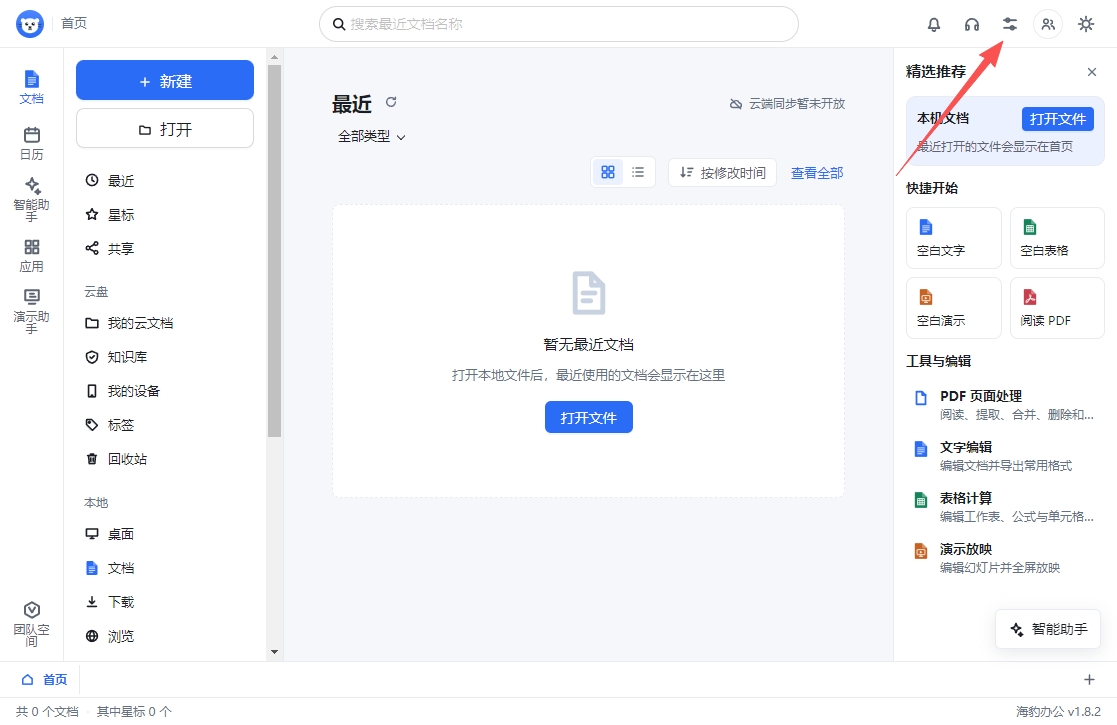This screenshot has width=1117, height=725.
Task: Open the 文档 section in left rail
Action: tap(31, 88)
